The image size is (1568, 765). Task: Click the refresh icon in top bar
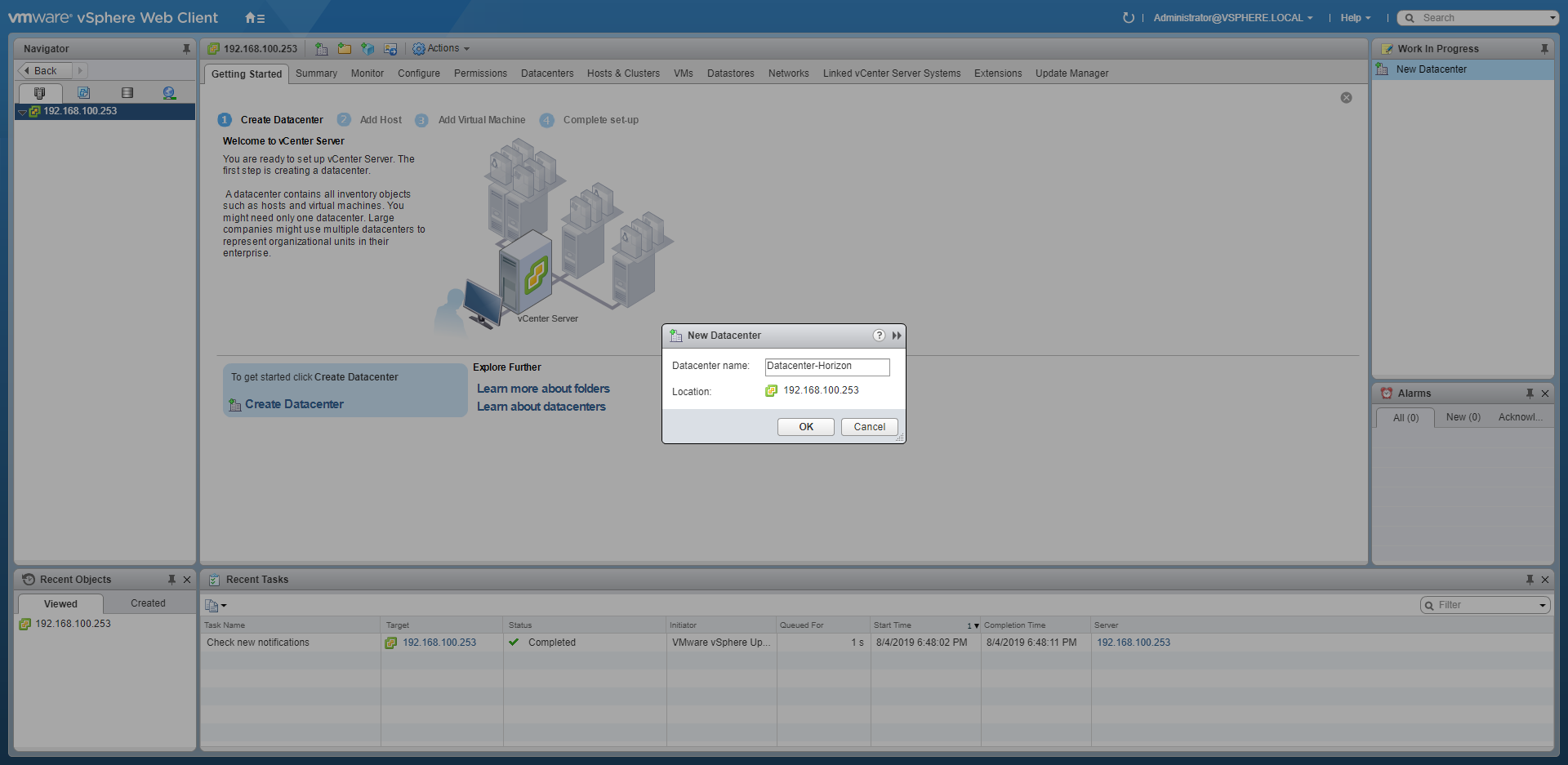click(1128, 18)
